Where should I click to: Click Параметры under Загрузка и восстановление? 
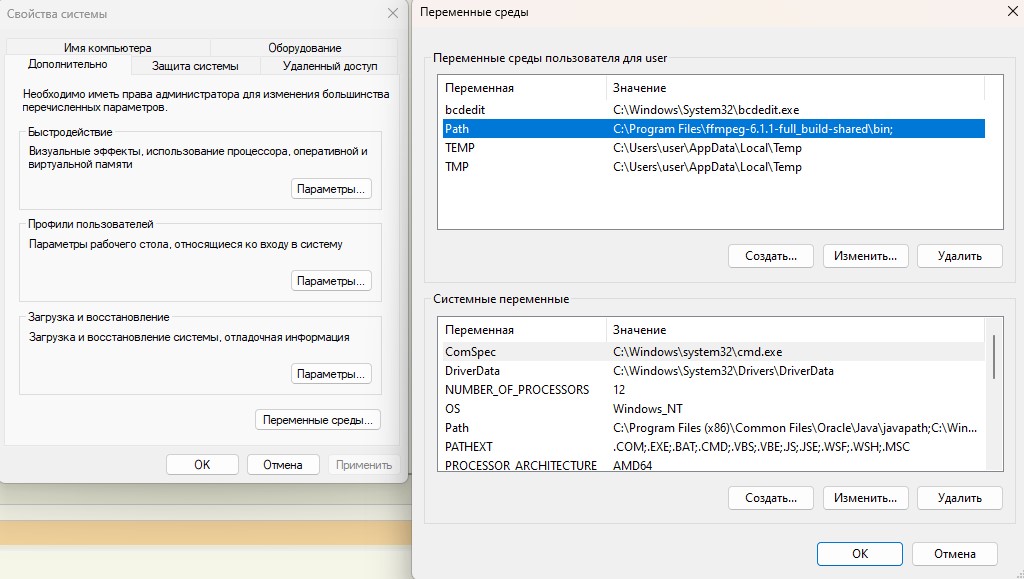(x=332, y=374)
